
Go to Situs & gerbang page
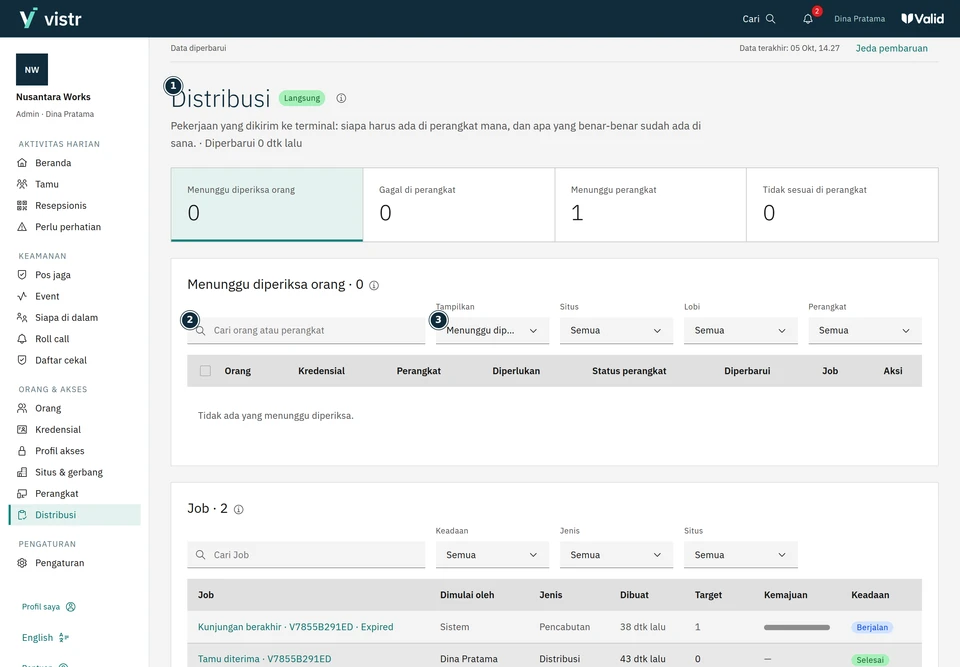tap(75, 473)
